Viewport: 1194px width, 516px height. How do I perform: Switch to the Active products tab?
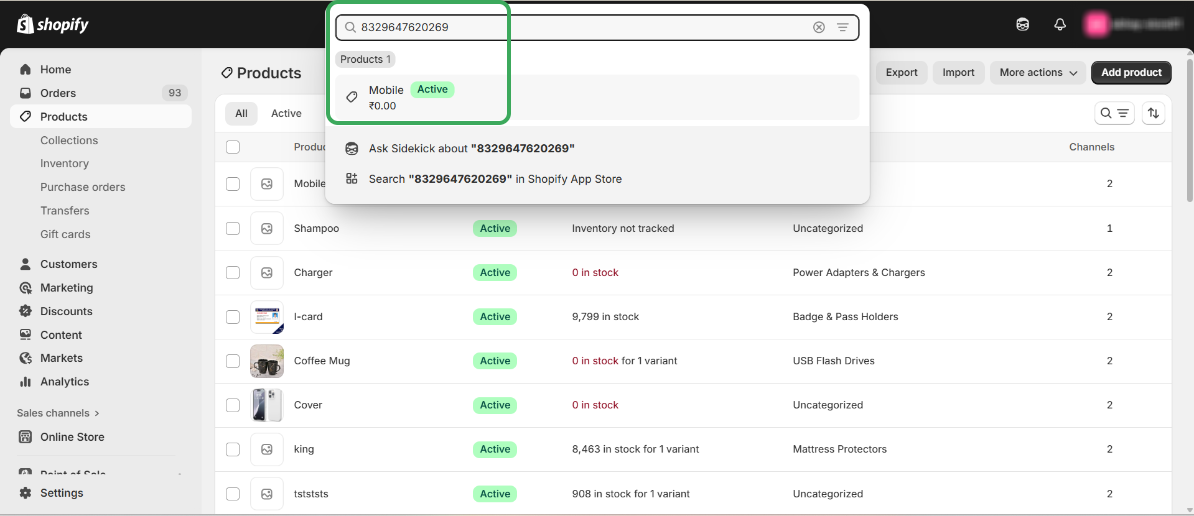click(286, 113)
